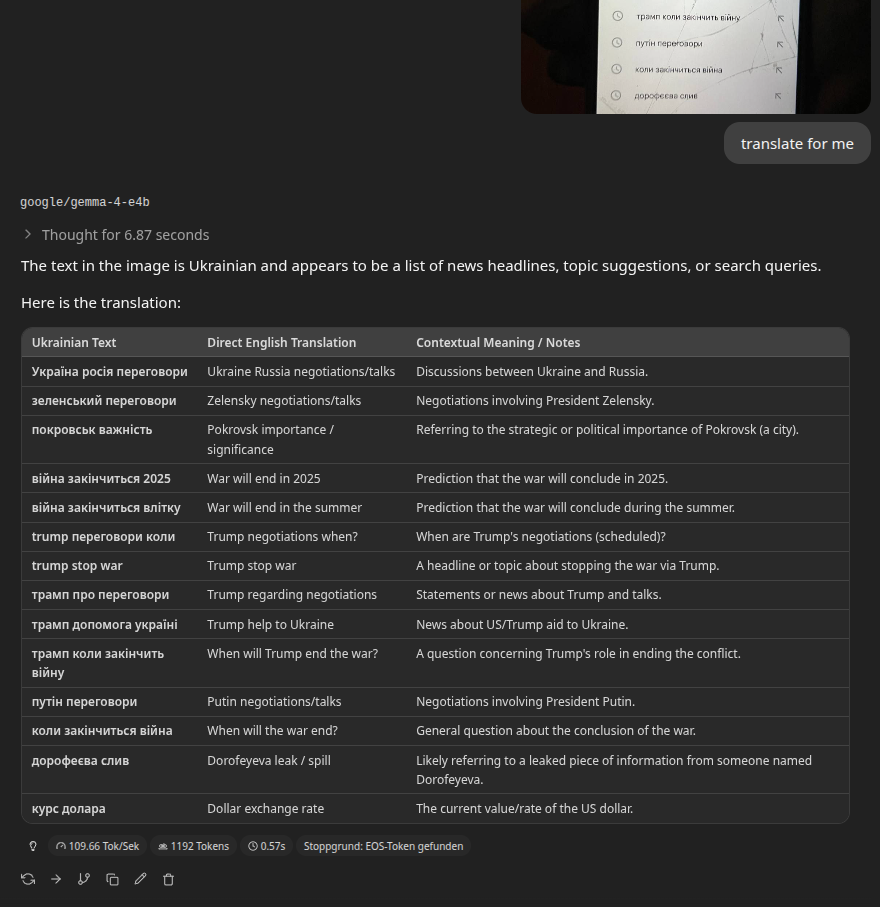This screenshot has height=907, width=880.
Task: Click 'Stoppgrund: EOS-Token gefunden' badge
Action: 383,846
